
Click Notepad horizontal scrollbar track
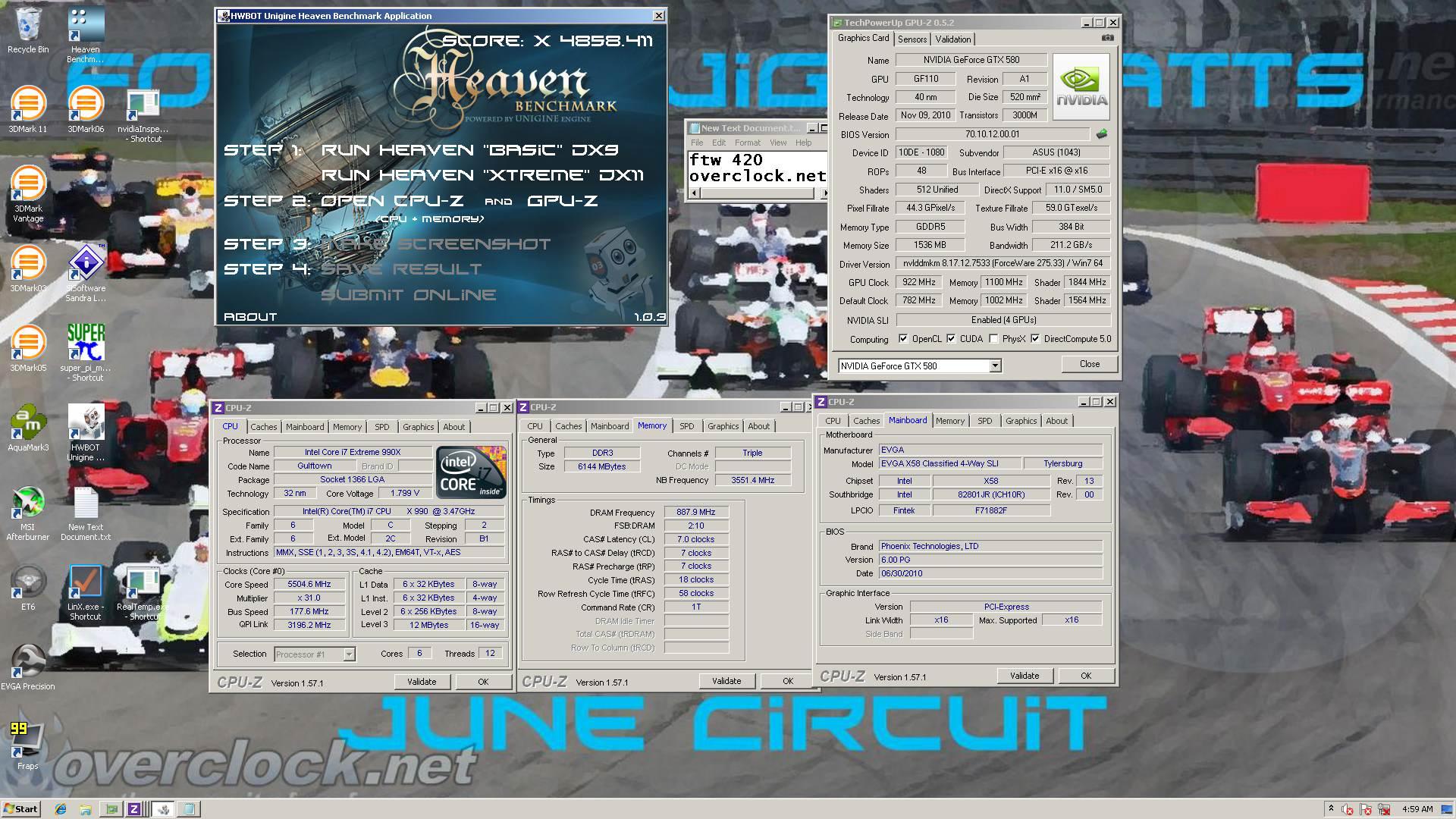pyautogui.click(x=758, y=193)
